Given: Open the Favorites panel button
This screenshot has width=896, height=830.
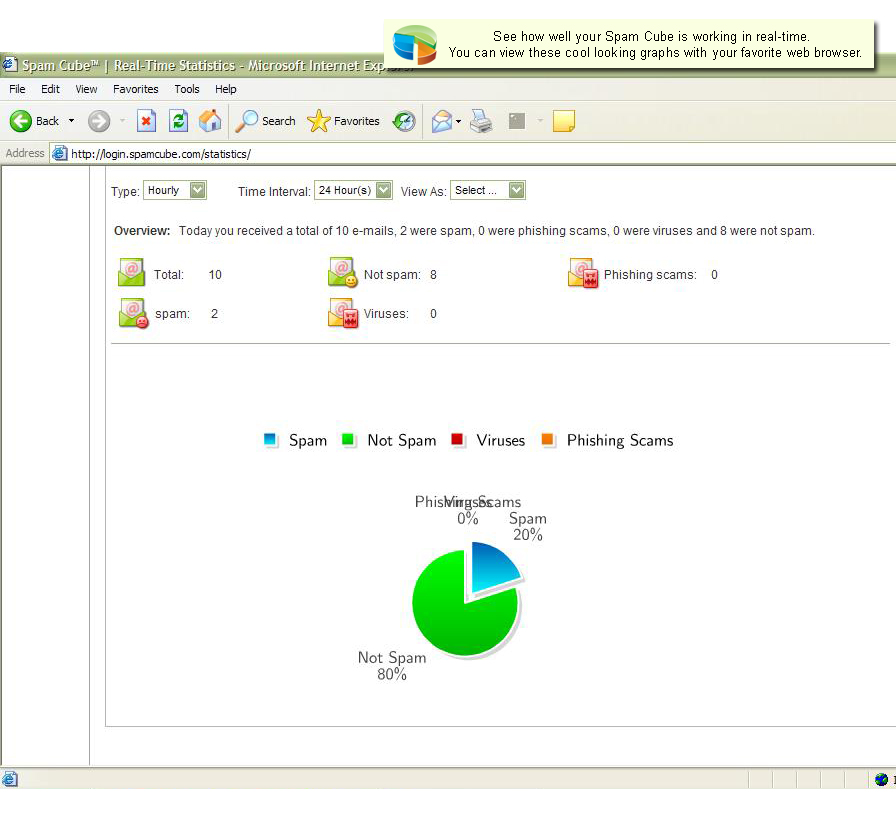Looking at the screenshot, I should click(343, 121).
